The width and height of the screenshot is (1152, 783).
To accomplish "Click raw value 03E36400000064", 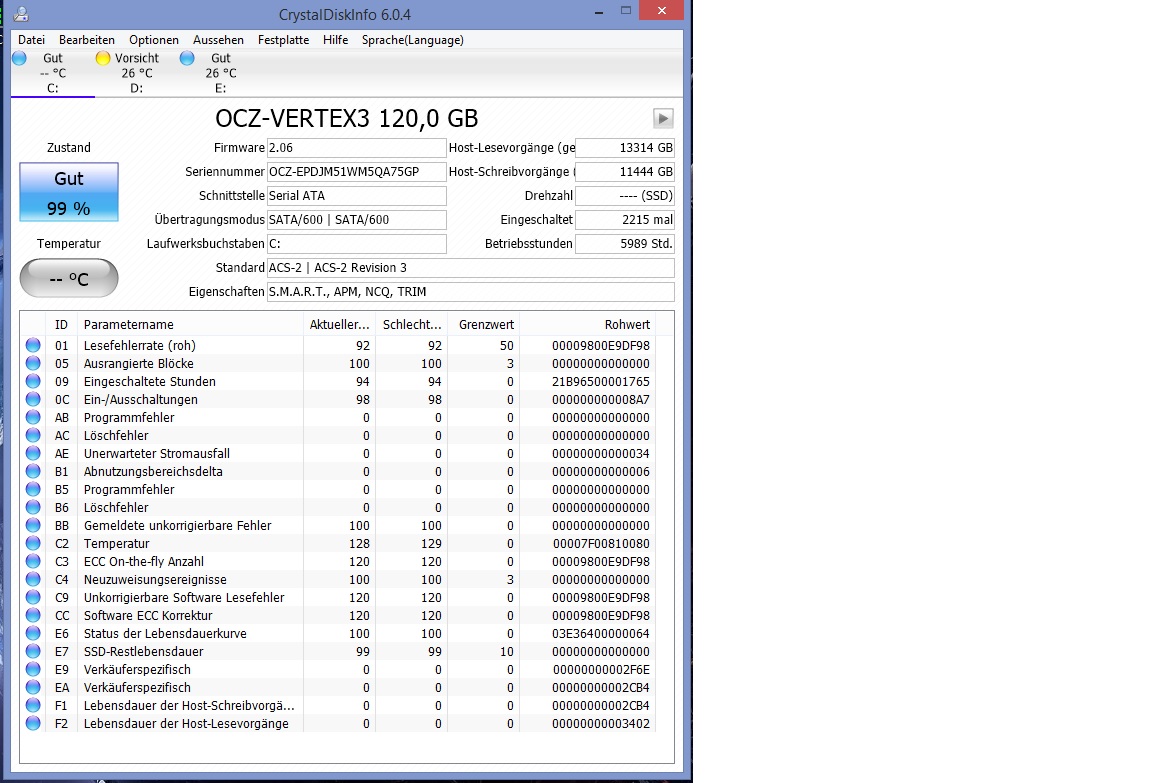I will click(600, 633).
